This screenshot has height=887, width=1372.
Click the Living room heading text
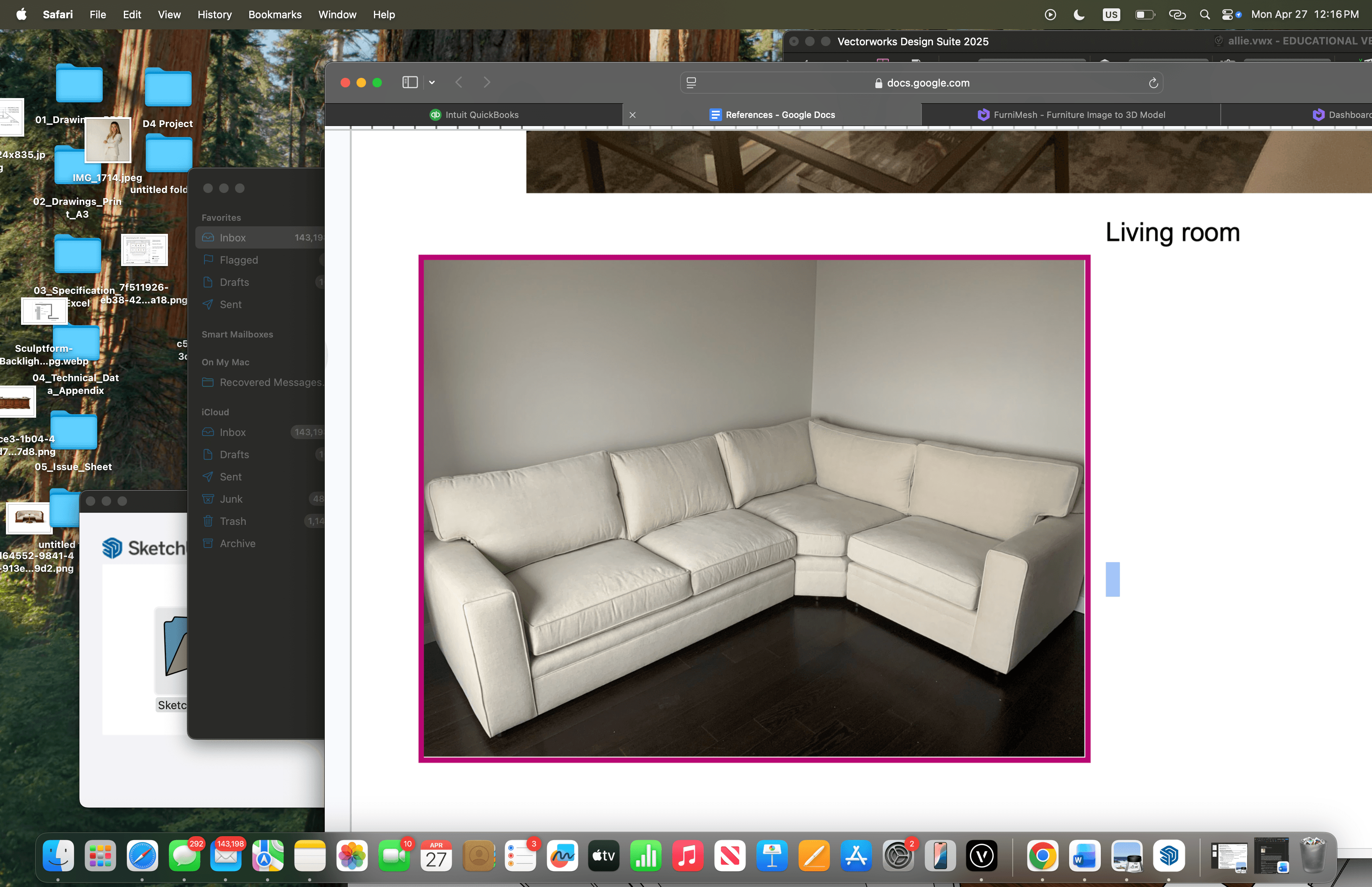pos(1172,232)
